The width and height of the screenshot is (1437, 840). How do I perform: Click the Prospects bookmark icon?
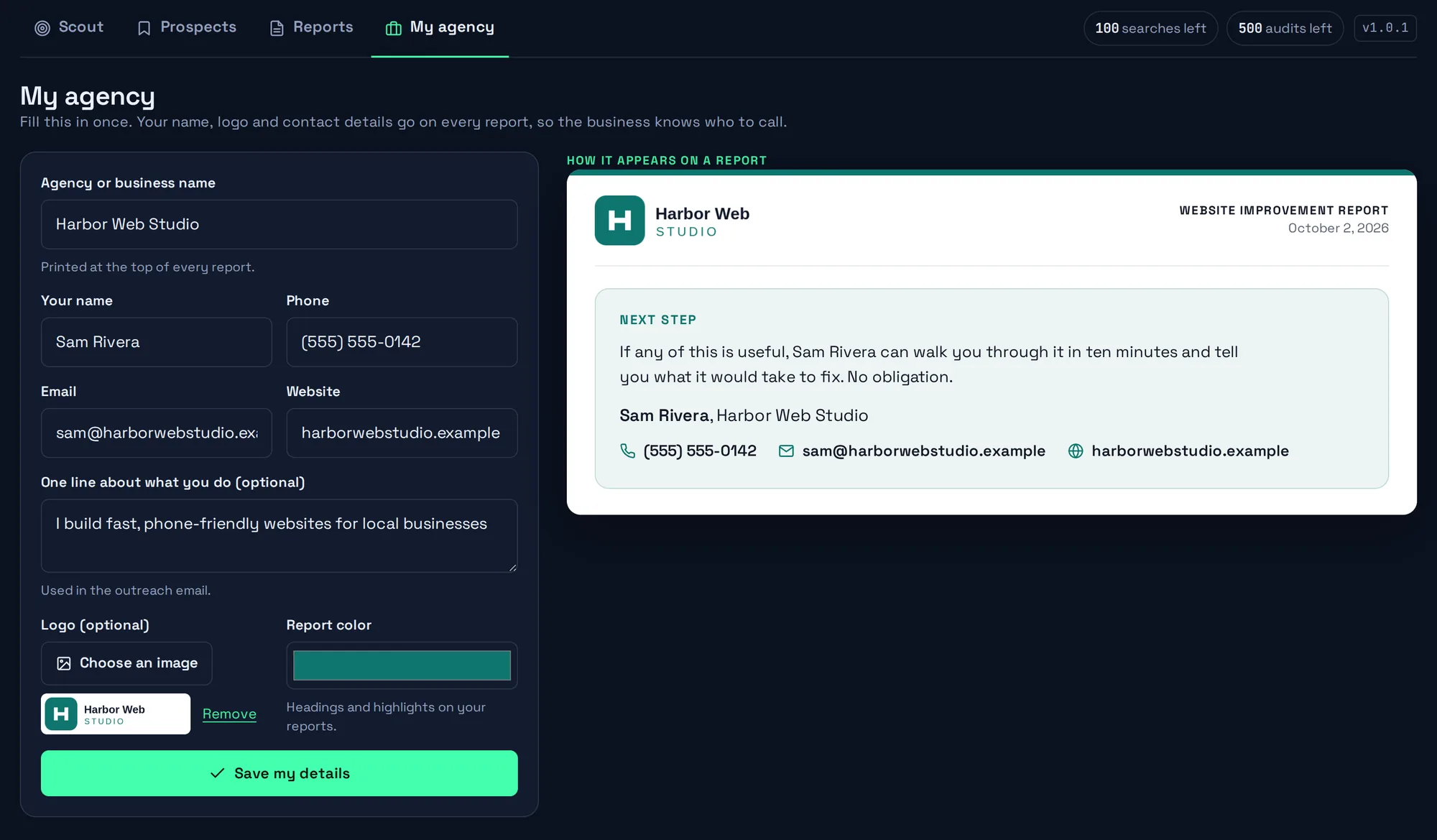tap(144, 28)
